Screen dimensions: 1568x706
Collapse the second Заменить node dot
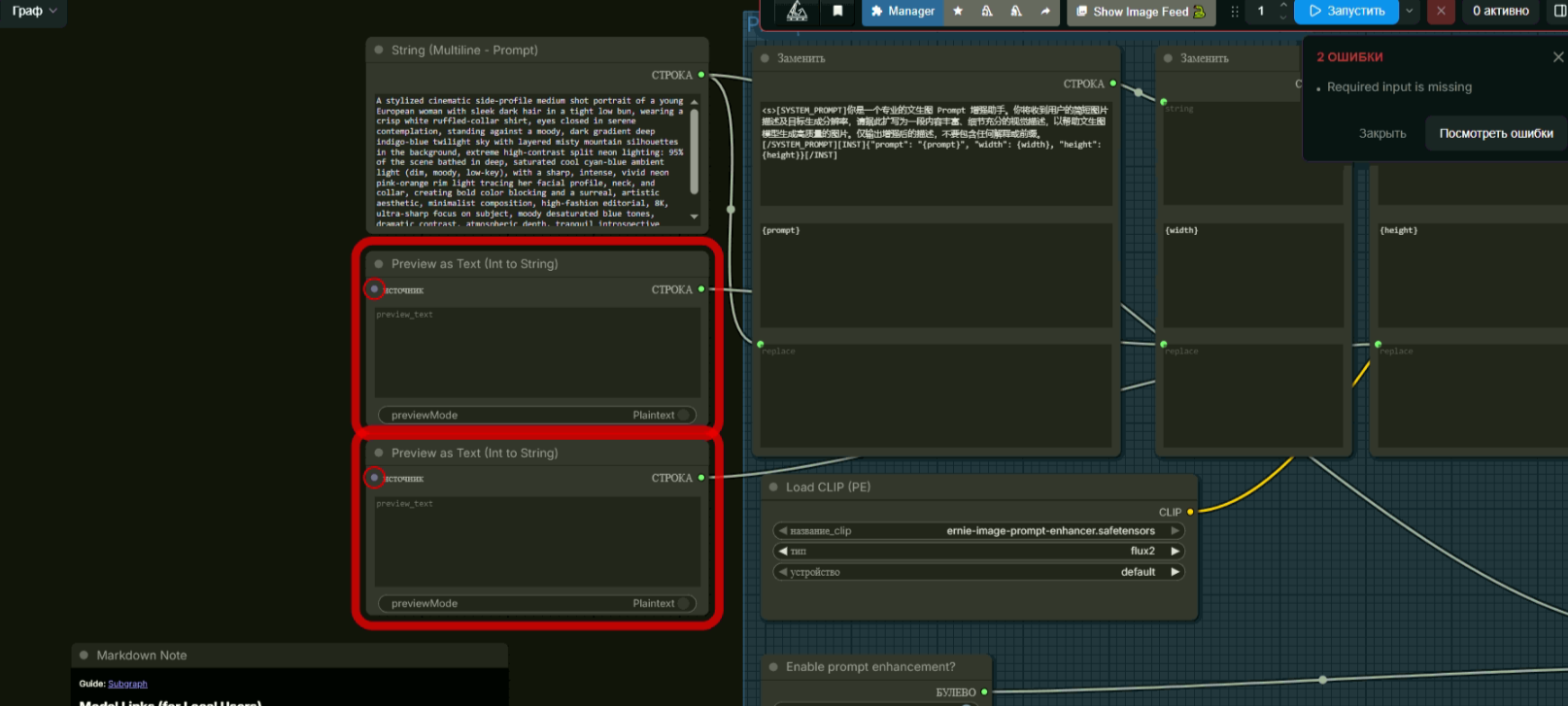click(1168, 58)
